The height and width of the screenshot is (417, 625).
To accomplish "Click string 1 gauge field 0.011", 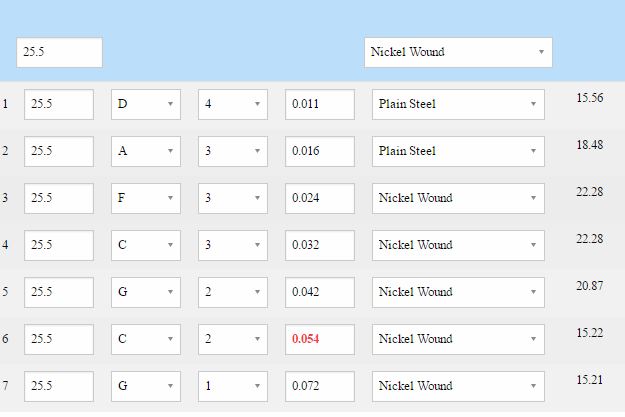I will tap(320, 104).
